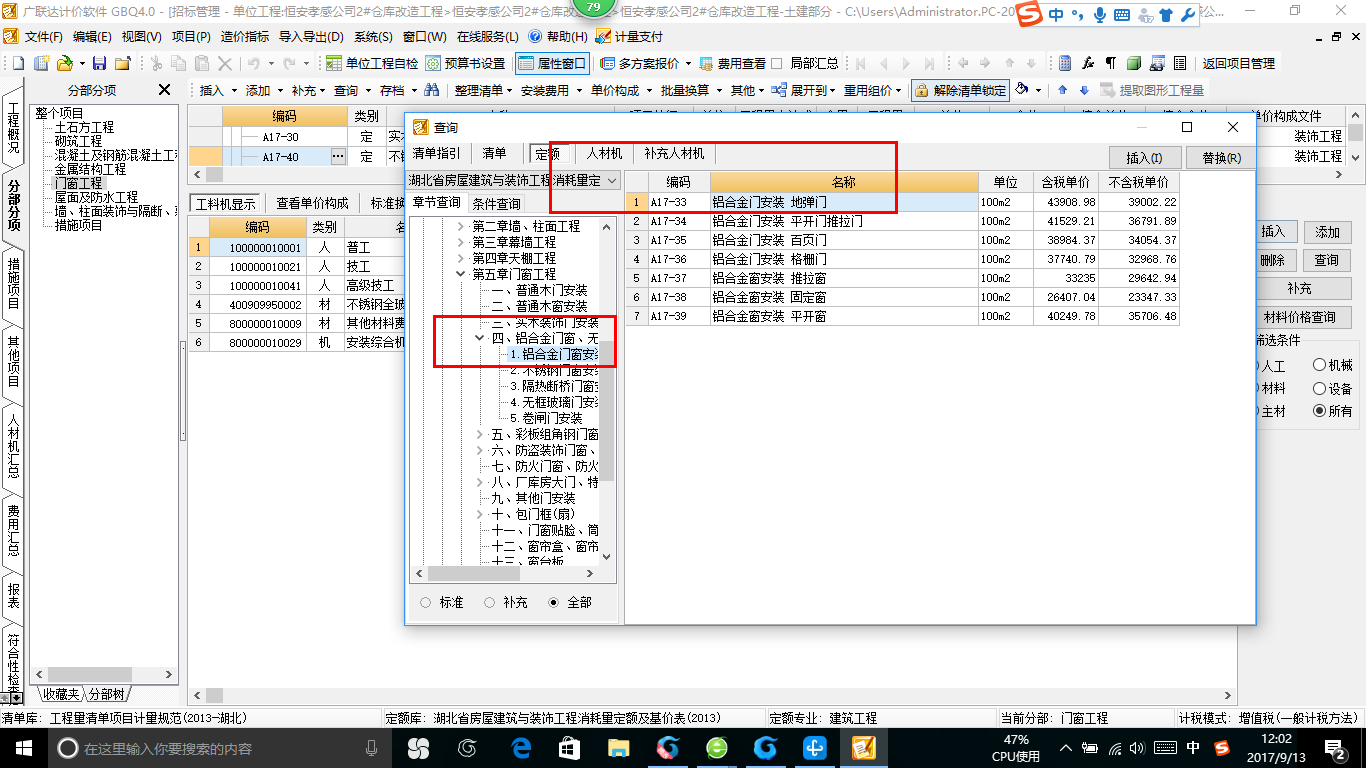Collapse 四、铝合金门窗 tree node

click(x=480, y=338)
